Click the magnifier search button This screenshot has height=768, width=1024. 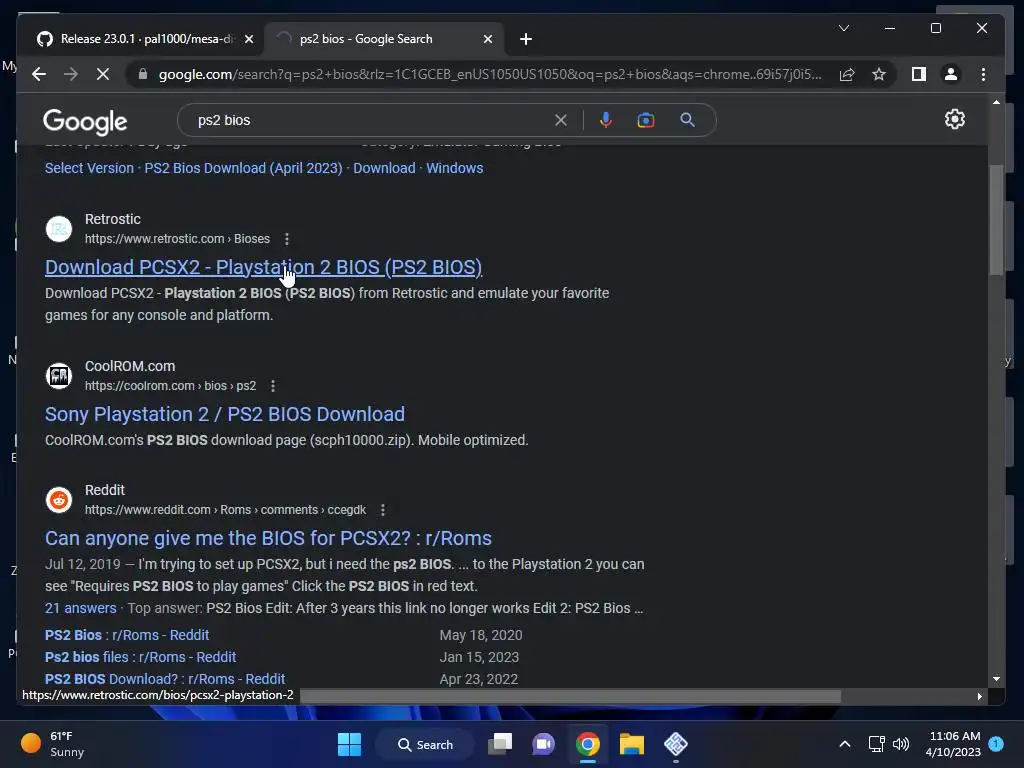[x=687, y=120]
